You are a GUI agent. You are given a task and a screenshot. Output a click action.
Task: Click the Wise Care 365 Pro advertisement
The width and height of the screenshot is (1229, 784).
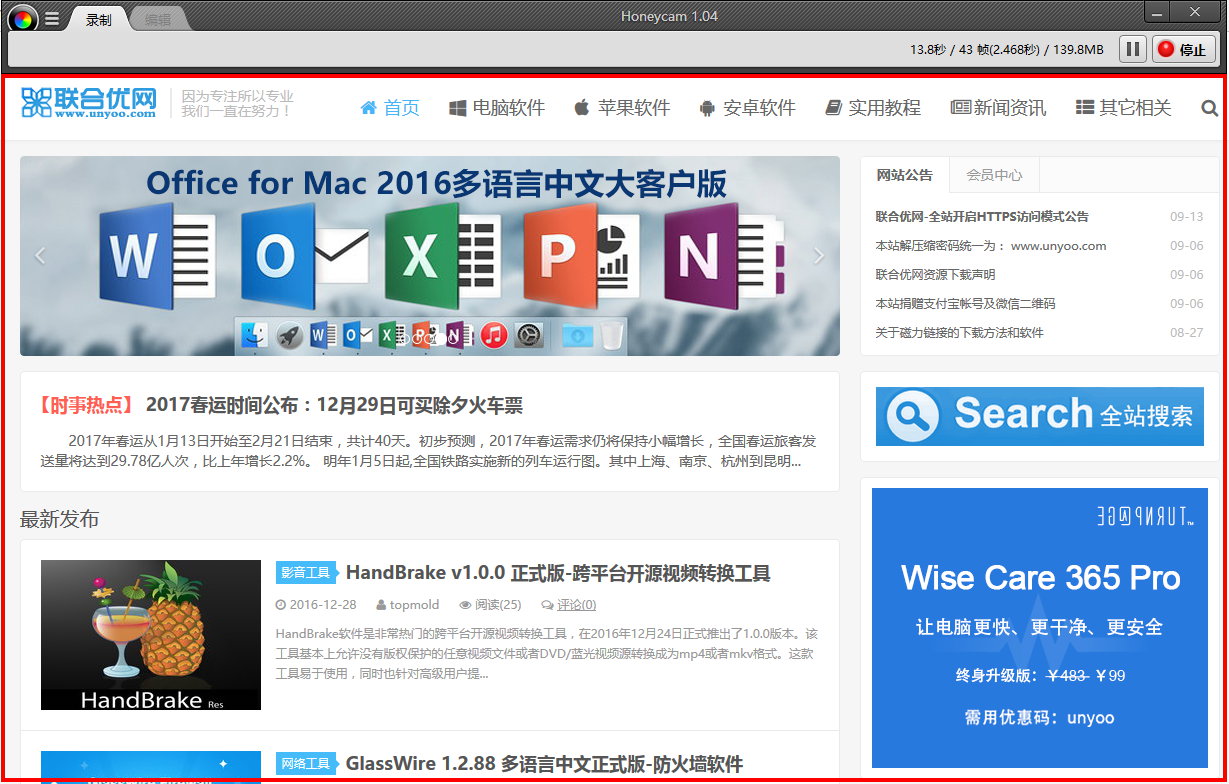click(1040, 628)
